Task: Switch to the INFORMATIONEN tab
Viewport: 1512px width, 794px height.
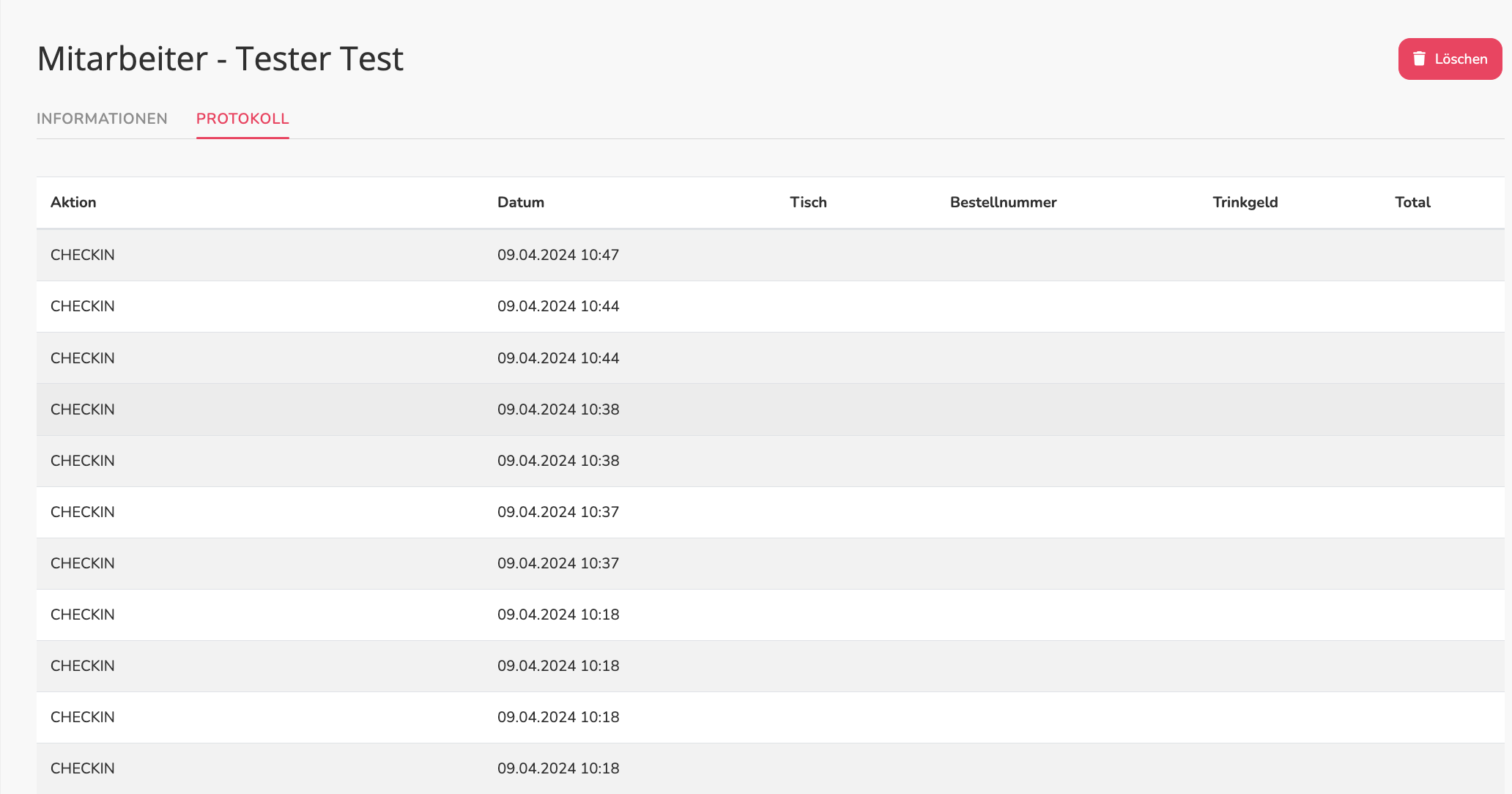Action: [102, 119]
